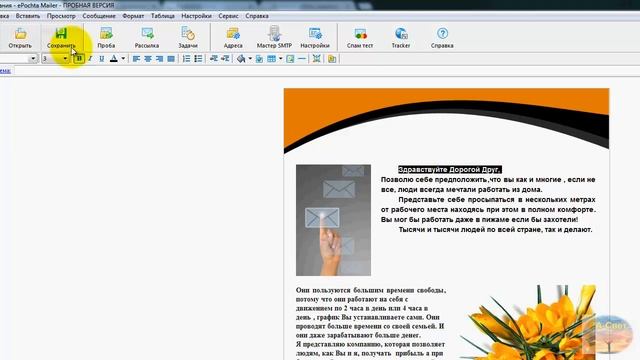Click the subject input field beside the blue link
The height and width of the screenshot is (360, 640).
[326, 71]
